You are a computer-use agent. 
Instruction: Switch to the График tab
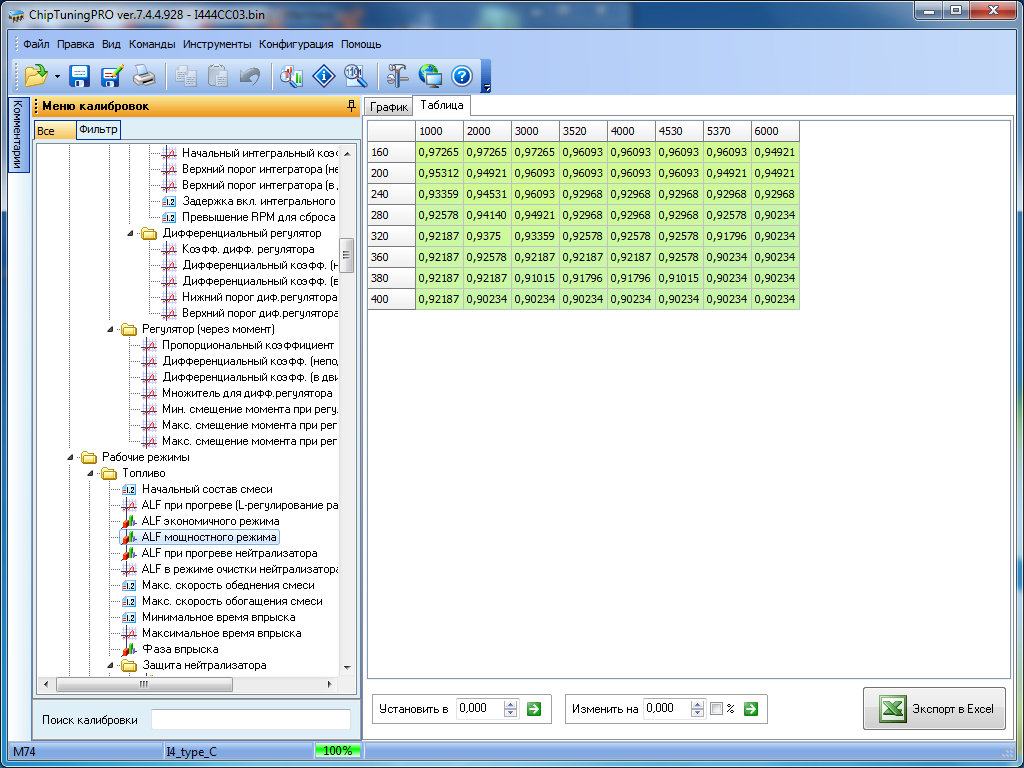389,107
